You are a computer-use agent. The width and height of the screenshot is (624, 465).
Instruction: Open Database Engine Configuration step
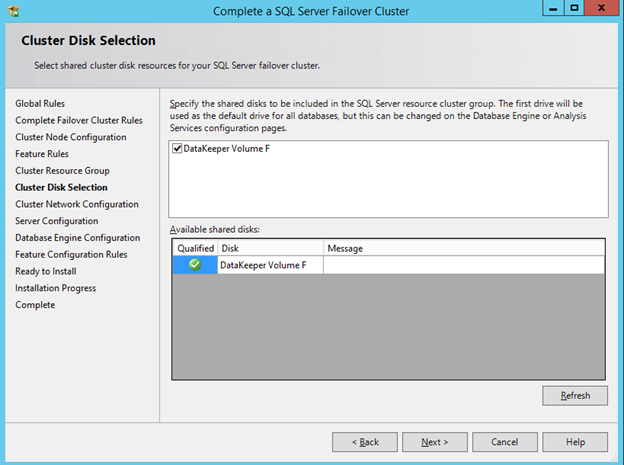tap(77, 238)
